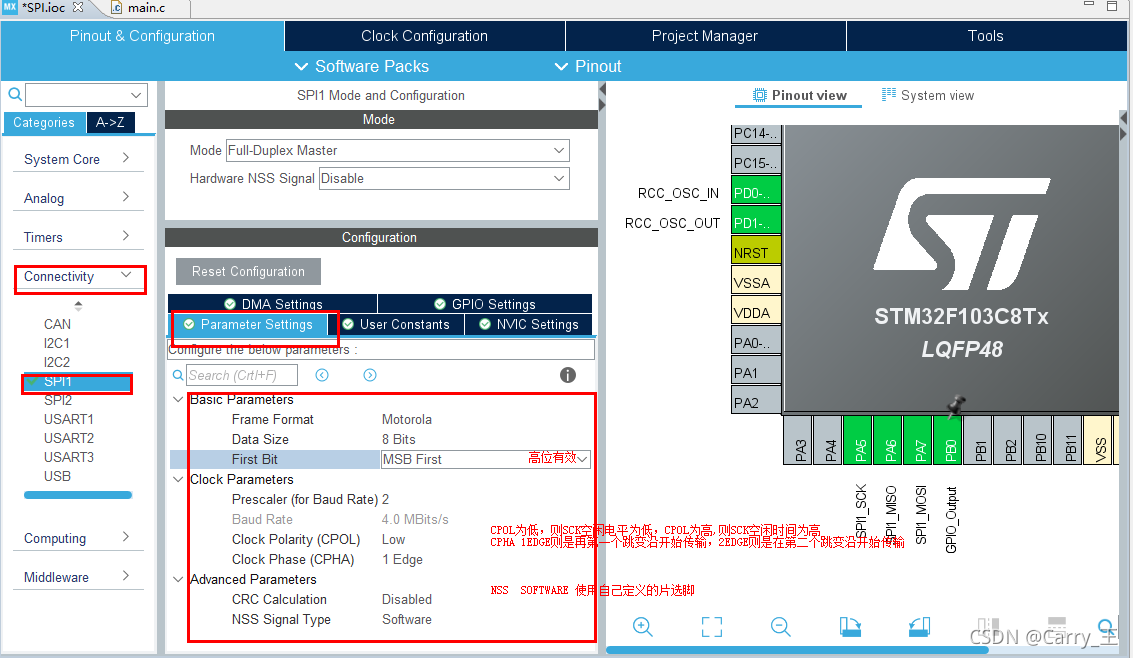Zoom out of the pinout view
The image size is (1133, 658).
click(x=780, y=627)
